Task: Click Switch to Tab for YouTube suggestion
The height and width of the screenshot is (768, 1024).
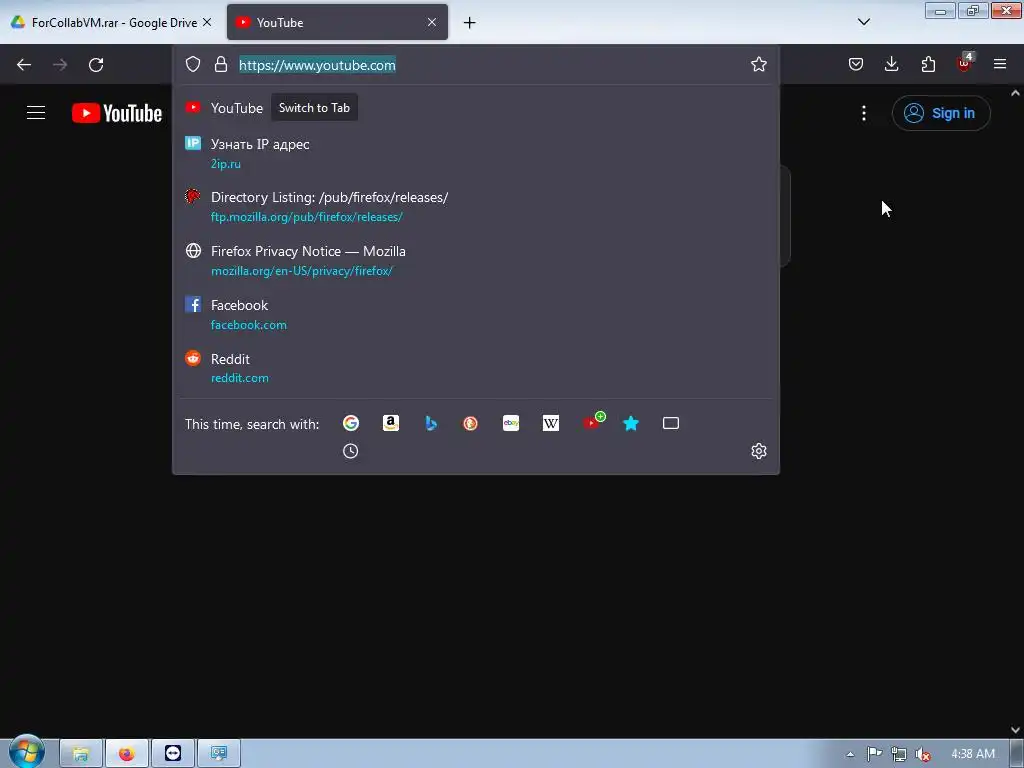Action: pos(314,108)
